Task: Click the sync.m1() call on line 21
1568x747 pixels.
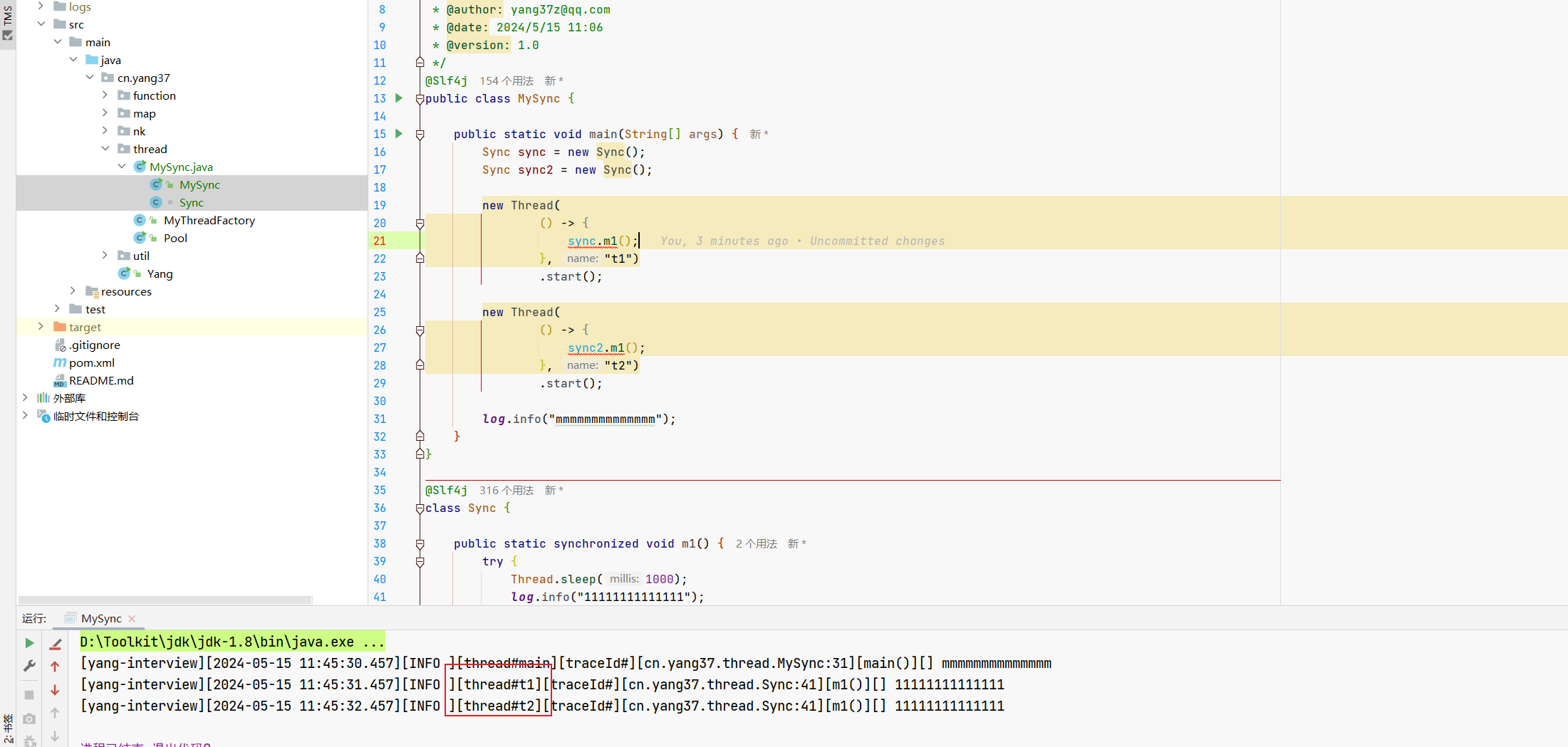Action: [x=603, y=241]
